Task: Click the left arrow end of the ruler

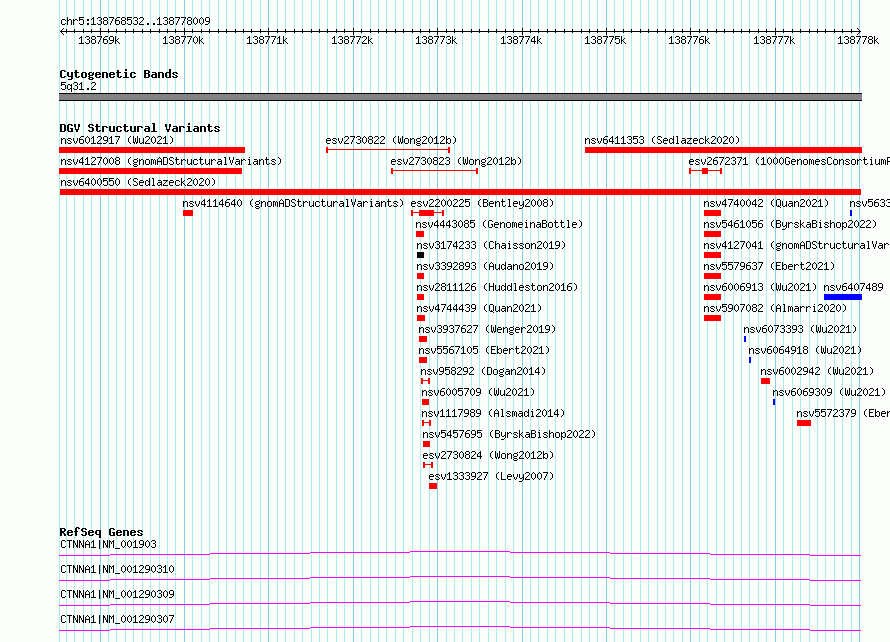Action: 62,31
